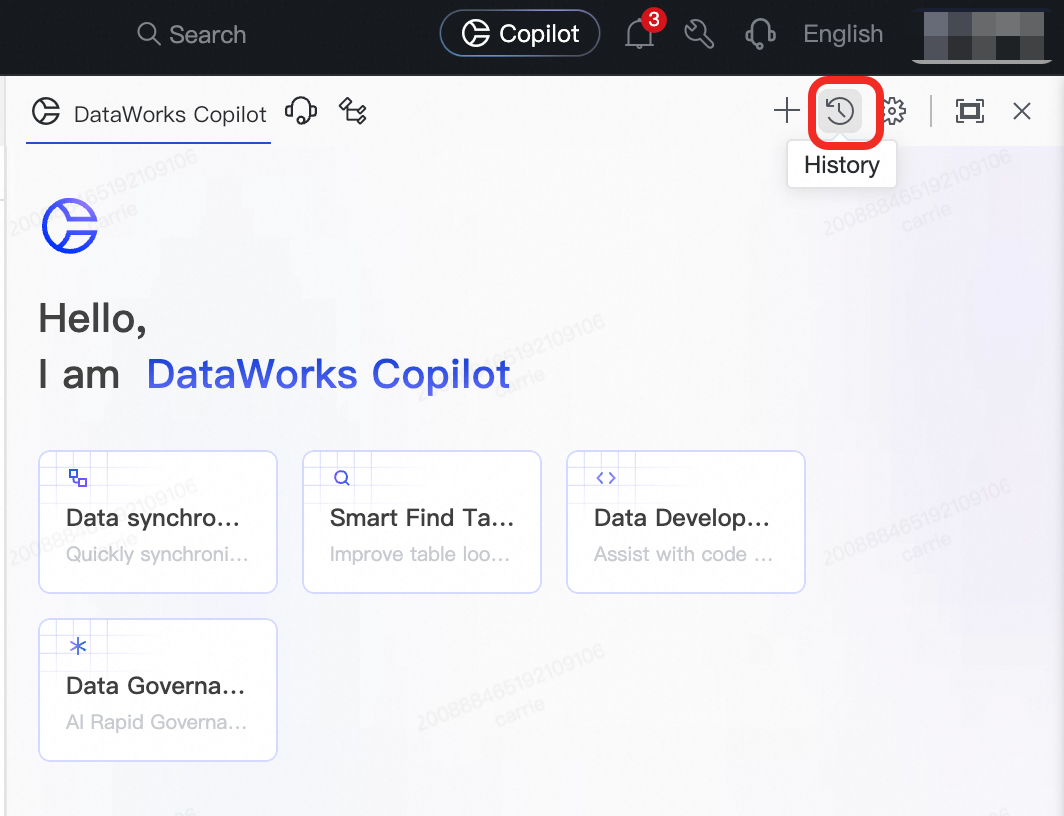Viewport: 1064px width, 816px height.
Task: Open the Data Develop... card
Action: click(686, 522)
